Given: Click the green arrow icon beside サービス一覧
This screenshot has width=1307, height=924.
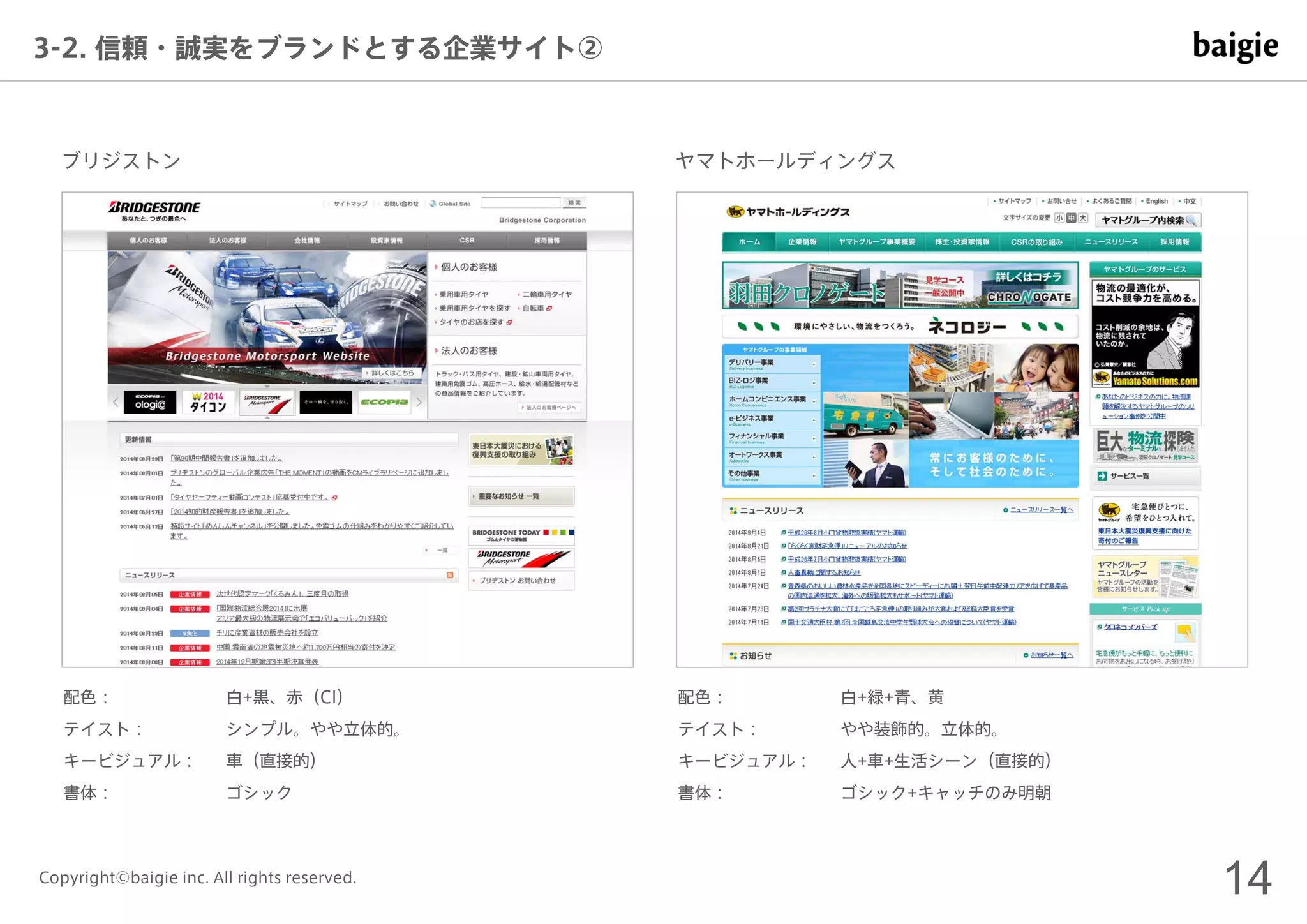Looking at the screenshot, I should (1102, 476).
